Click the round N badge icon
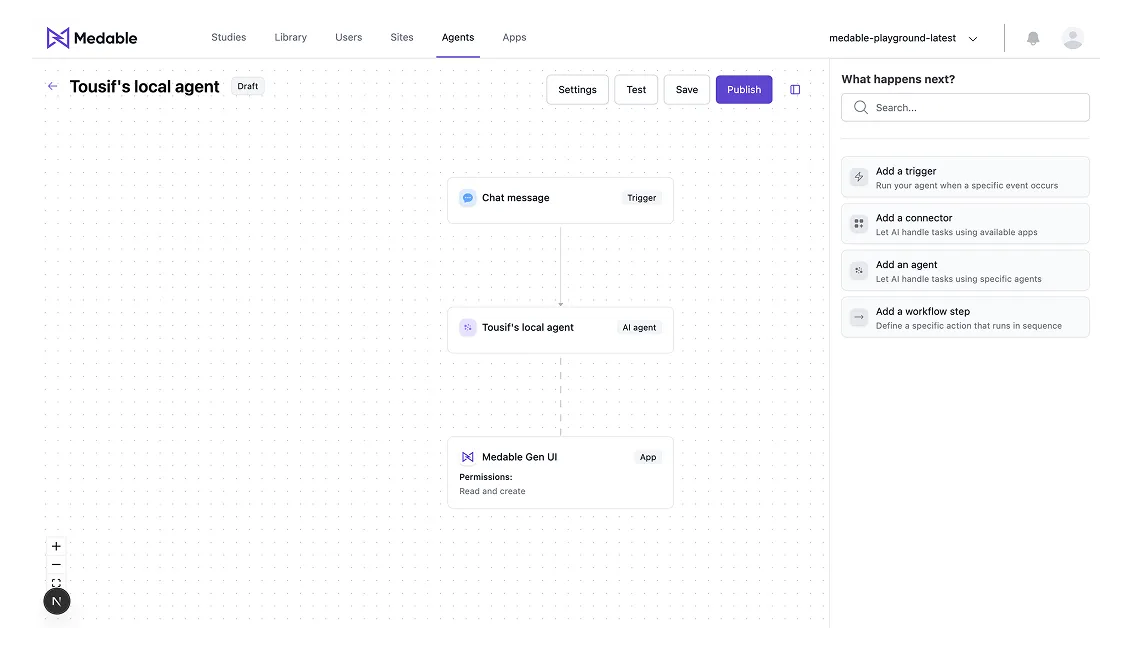The height and width of the screenshot is (645, 1131). 56,601
